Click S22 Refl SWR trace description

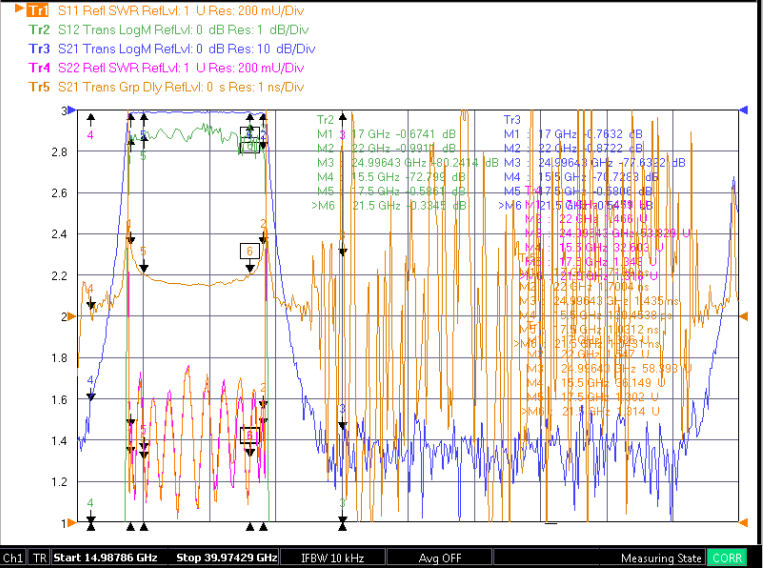pyautogui.click(x=181, y=68)
